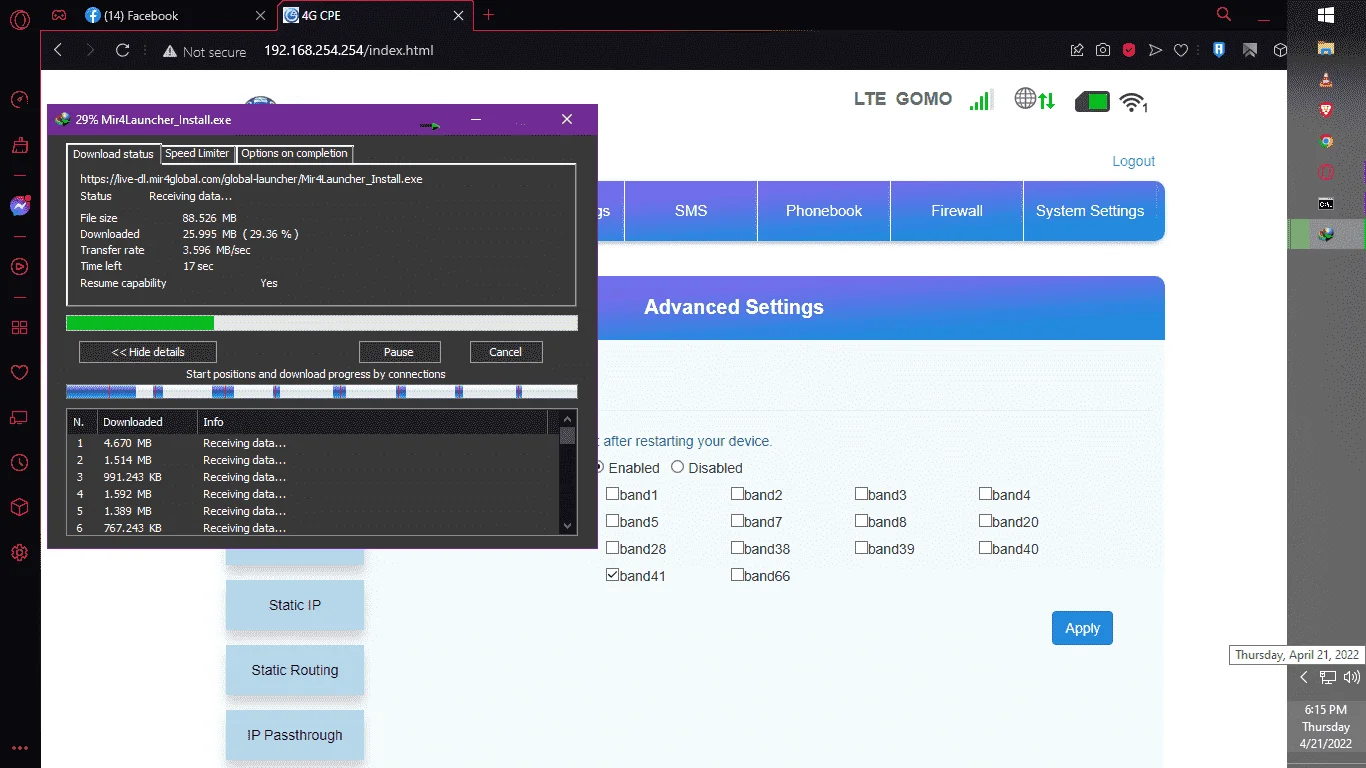Open the Firewall menu tab

pos(957,211)
